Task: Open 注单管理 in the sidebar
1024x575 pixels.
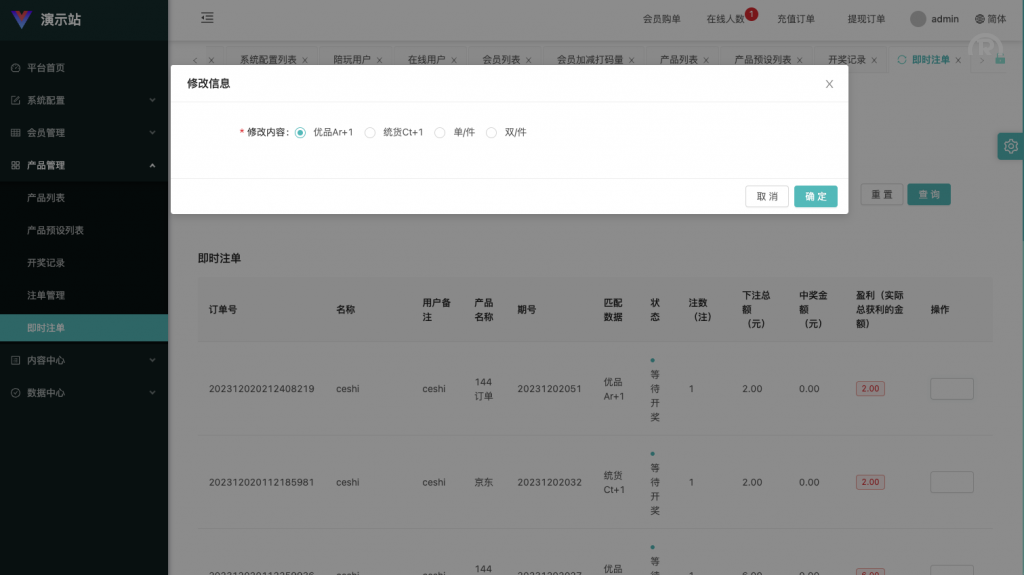Action: [46, 295]
